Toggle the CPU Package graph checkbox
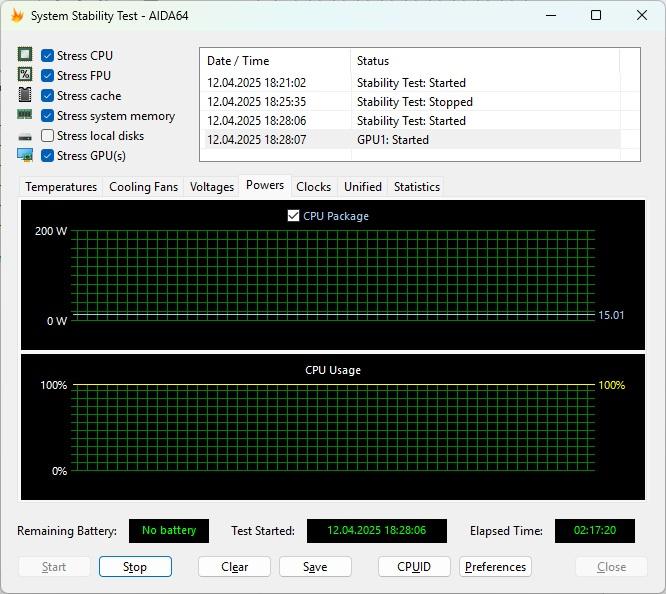 pyautogui.click(x=293, y=216)
